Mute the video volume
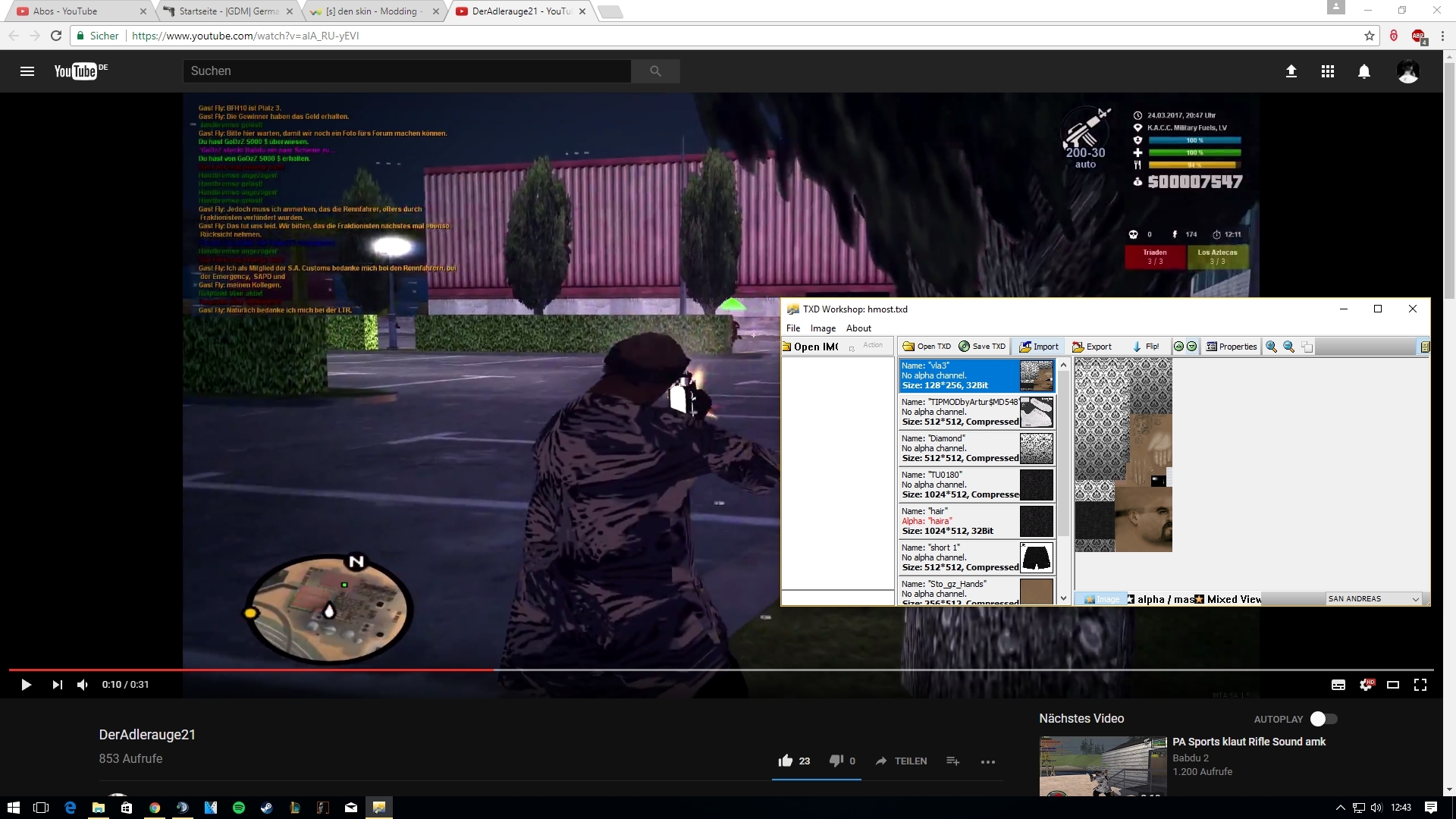 pyautogui.click(x=83, y=685)
